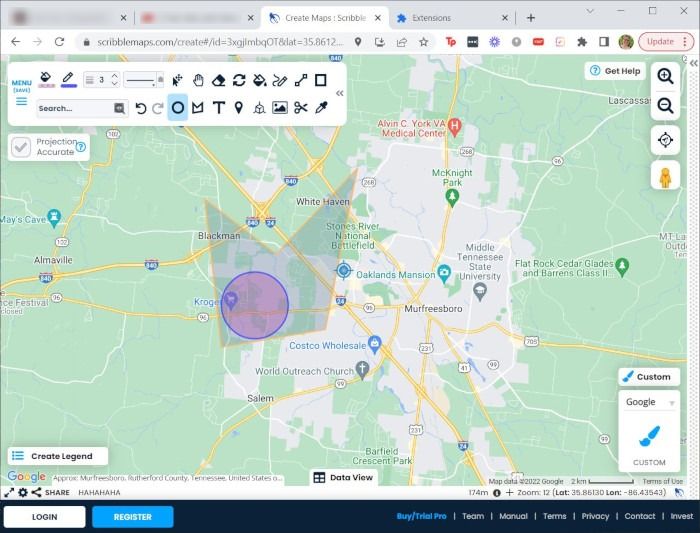Collapse the drawing toolbar chevrons

coord(340,93)
